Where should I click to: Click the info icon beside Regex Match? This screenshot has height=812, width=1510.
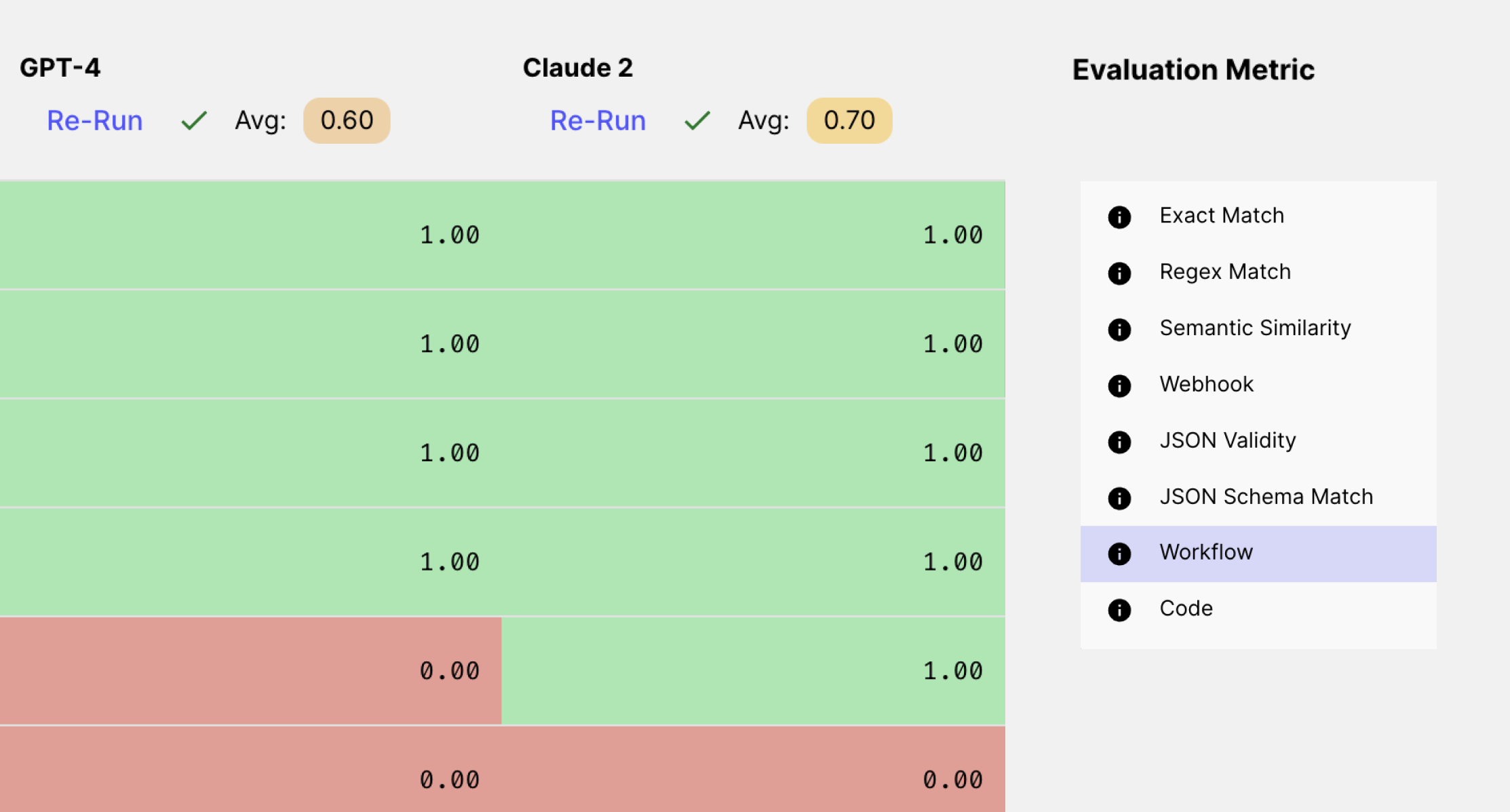coord(1119,273)
